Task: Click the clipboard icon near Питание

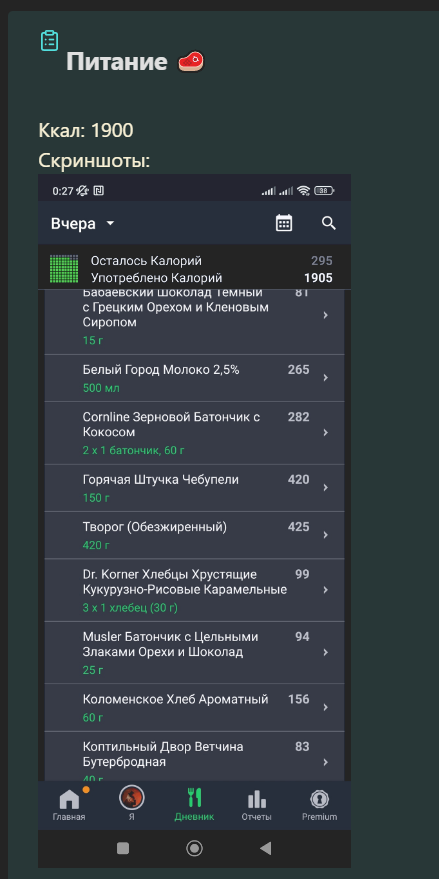Action: coord(49,40)
